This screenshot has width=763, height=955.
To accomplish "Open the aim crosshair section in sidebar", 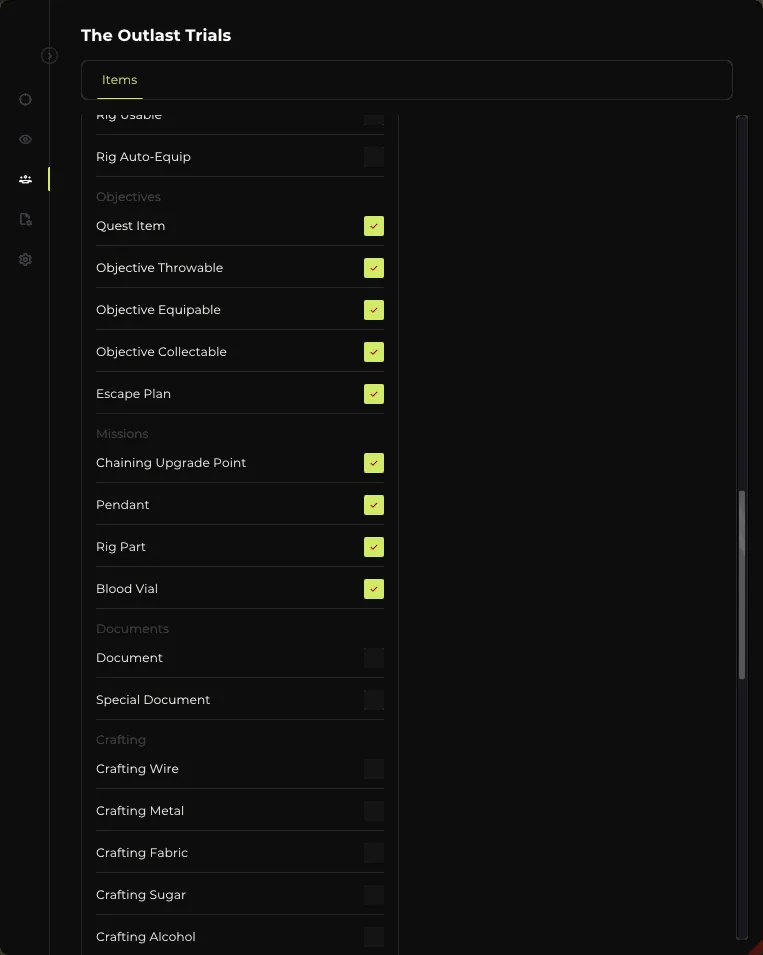I will (25, 99).
